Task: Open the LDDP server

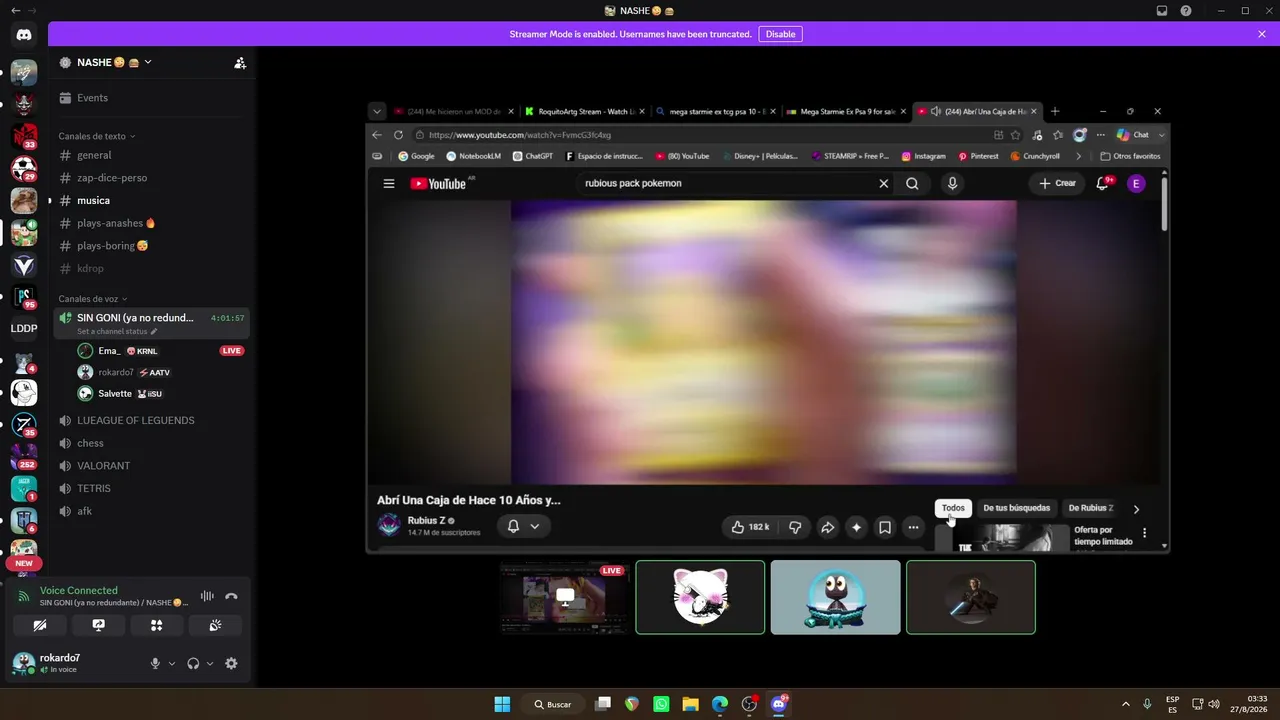Action: pos(24,328)
